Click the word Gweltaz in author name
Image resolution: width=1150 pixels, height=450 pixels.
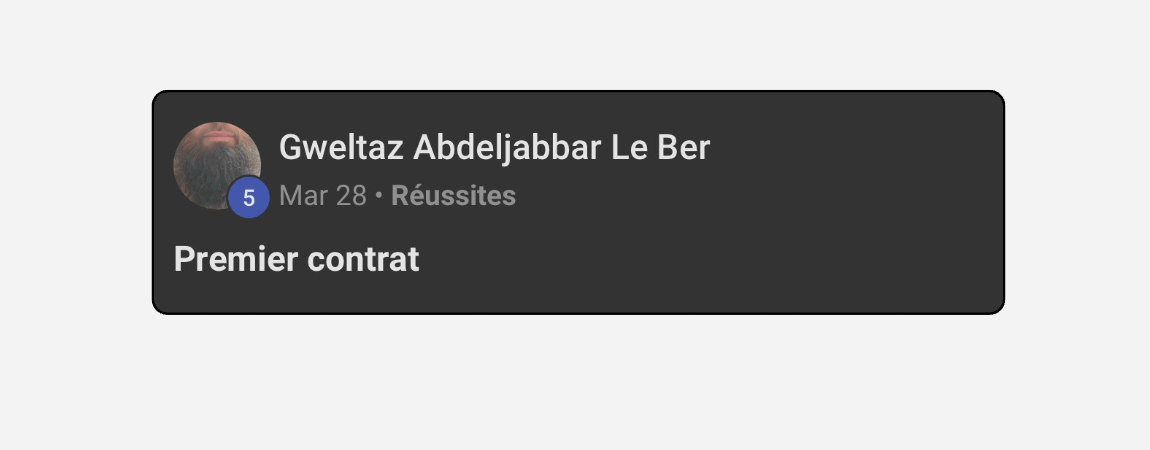pyautogui.click(x=342, y=147)
